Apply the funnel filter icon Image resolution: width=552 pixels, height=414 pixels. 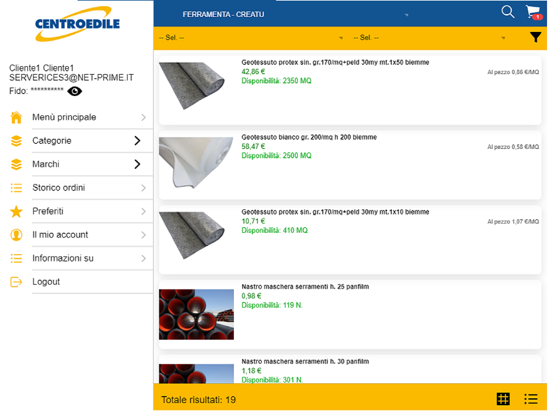click(x=535, y=37)
